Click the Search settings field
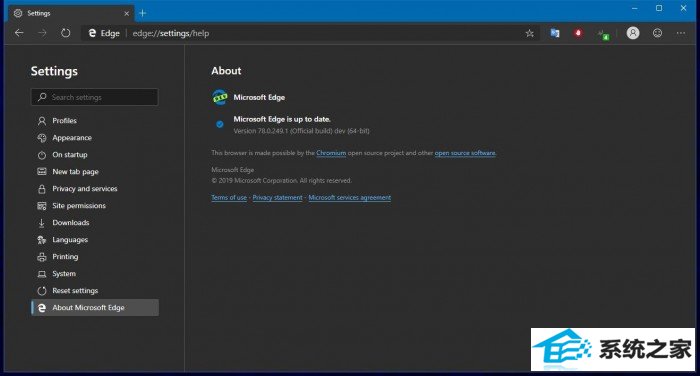The height and width of the screenshot is (376, 700). click(95, 97)
